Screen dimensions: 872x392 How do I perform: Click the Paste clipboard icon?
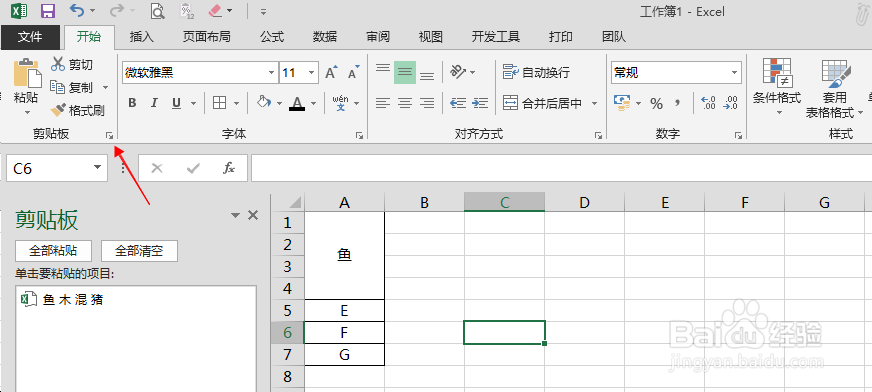27,74
